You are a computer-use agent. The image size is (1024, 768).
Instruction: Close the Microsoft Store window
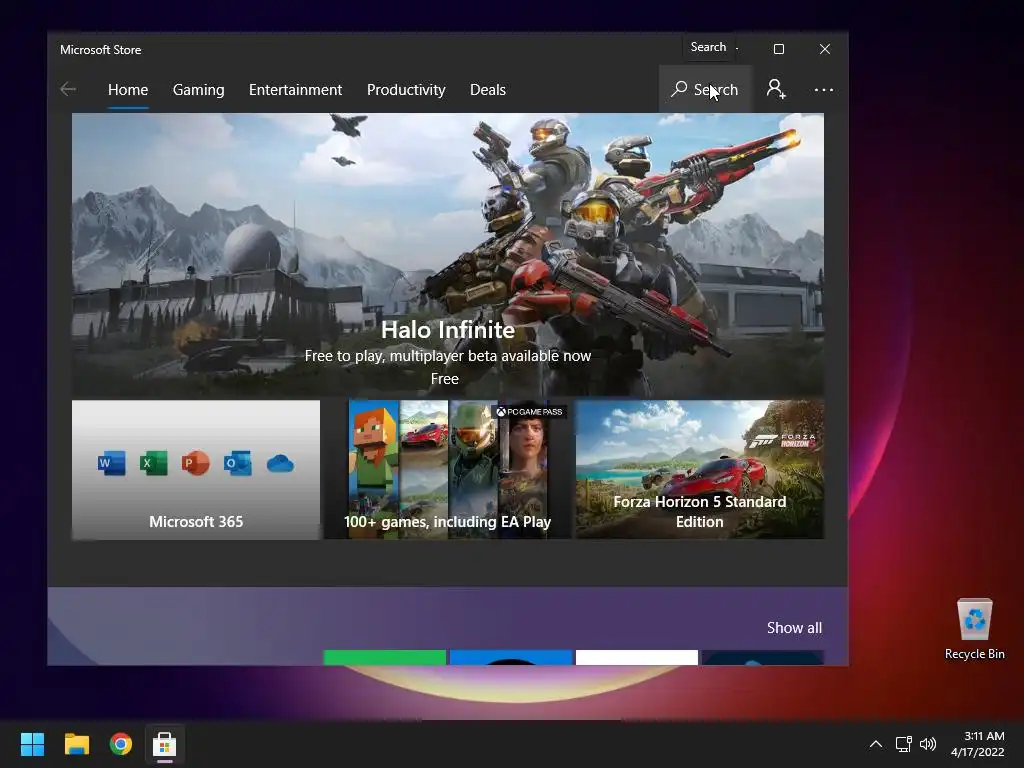[825, 49]
